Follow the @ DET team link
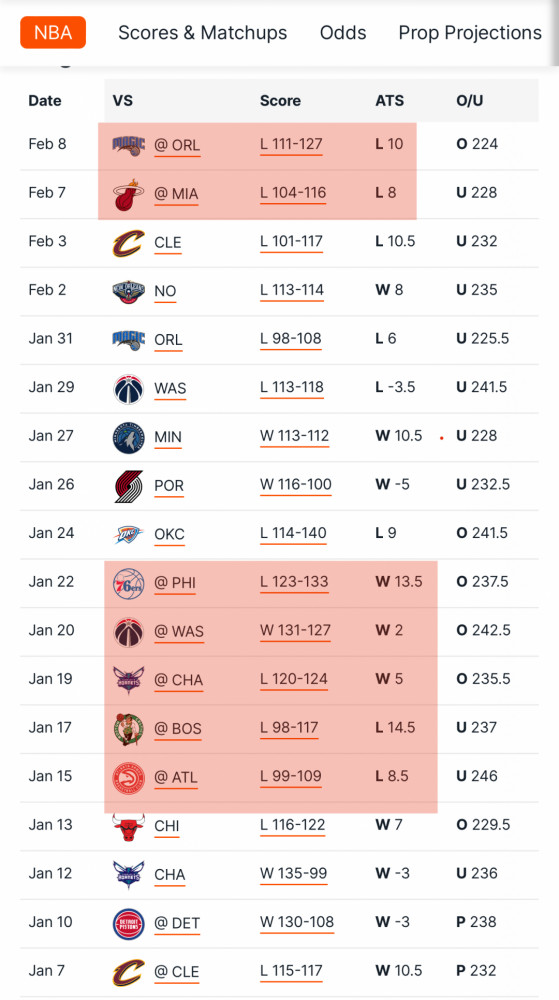The width and height of the screenshot is (559, 1000). point(177,923)
